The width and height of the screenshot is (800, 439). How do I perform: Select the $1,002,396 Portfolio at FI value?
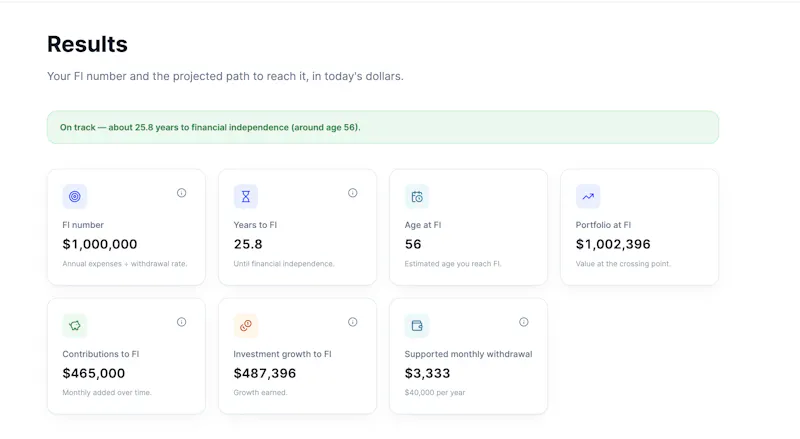pos(613,245)
